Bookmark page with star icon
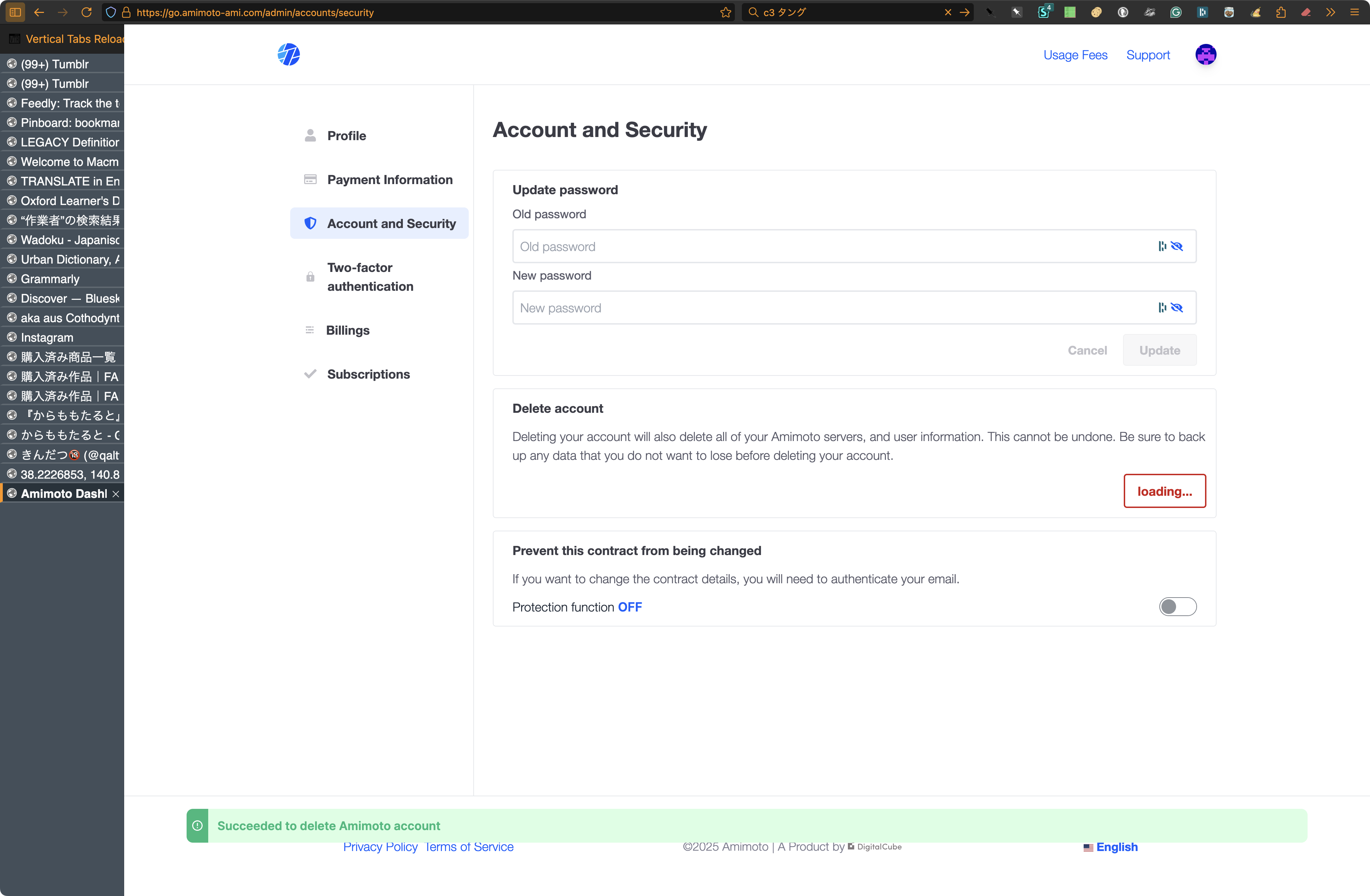Screen dimensions: 1370x896 [x=725, y=12]
